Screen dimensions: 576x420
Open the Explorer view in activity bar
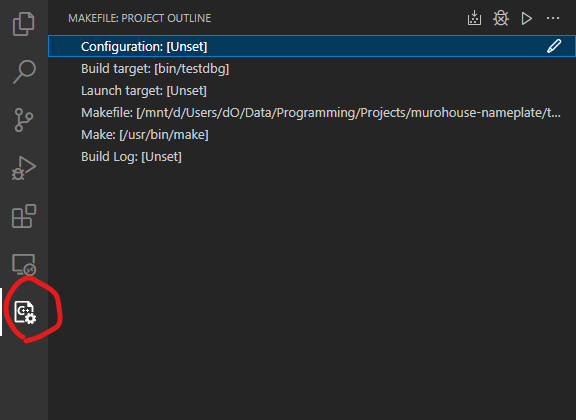tap(24, 24)
